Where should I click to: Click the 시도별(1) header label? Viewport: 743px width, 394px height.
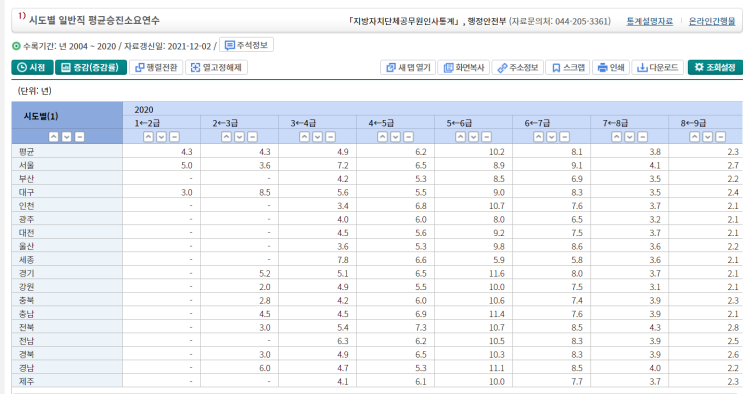[41, 116]
